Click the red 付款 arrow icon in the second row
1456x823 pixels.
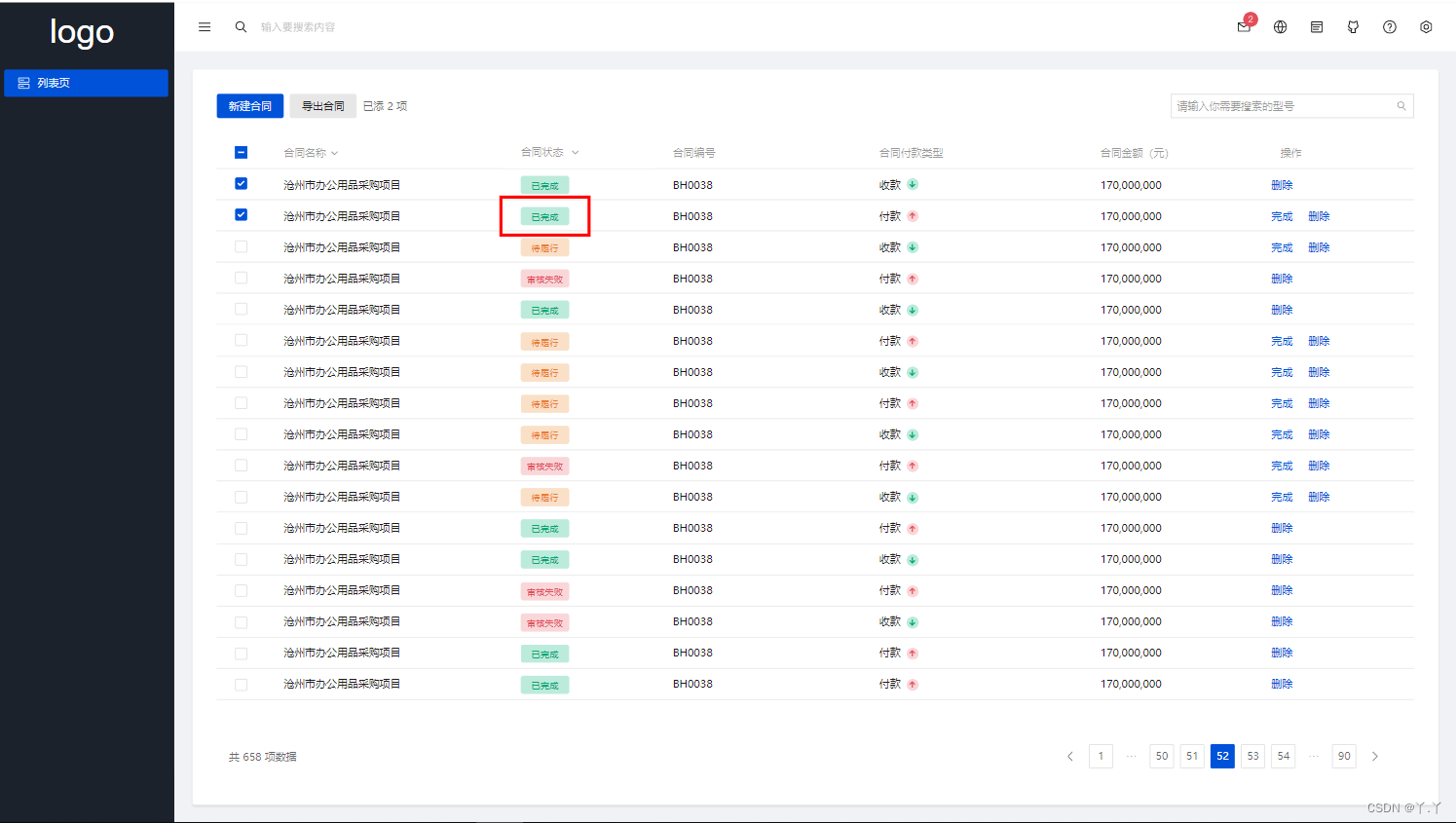913,216
